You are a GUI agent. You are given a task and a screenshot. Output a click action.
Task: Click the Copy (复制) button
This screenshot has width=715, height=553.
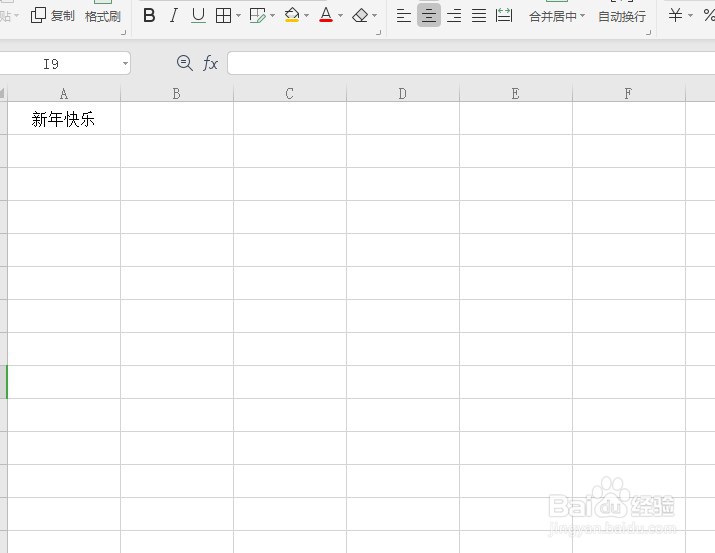[x=52, y=16]
